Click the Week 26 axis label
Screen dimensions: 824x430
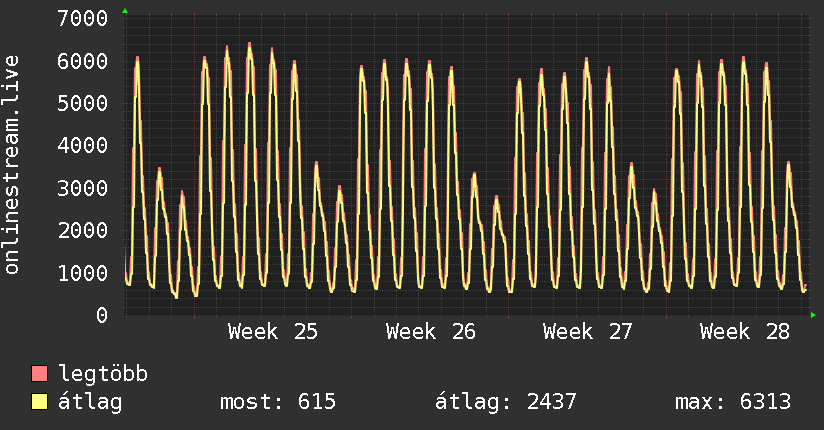click(x=430, y=332)
